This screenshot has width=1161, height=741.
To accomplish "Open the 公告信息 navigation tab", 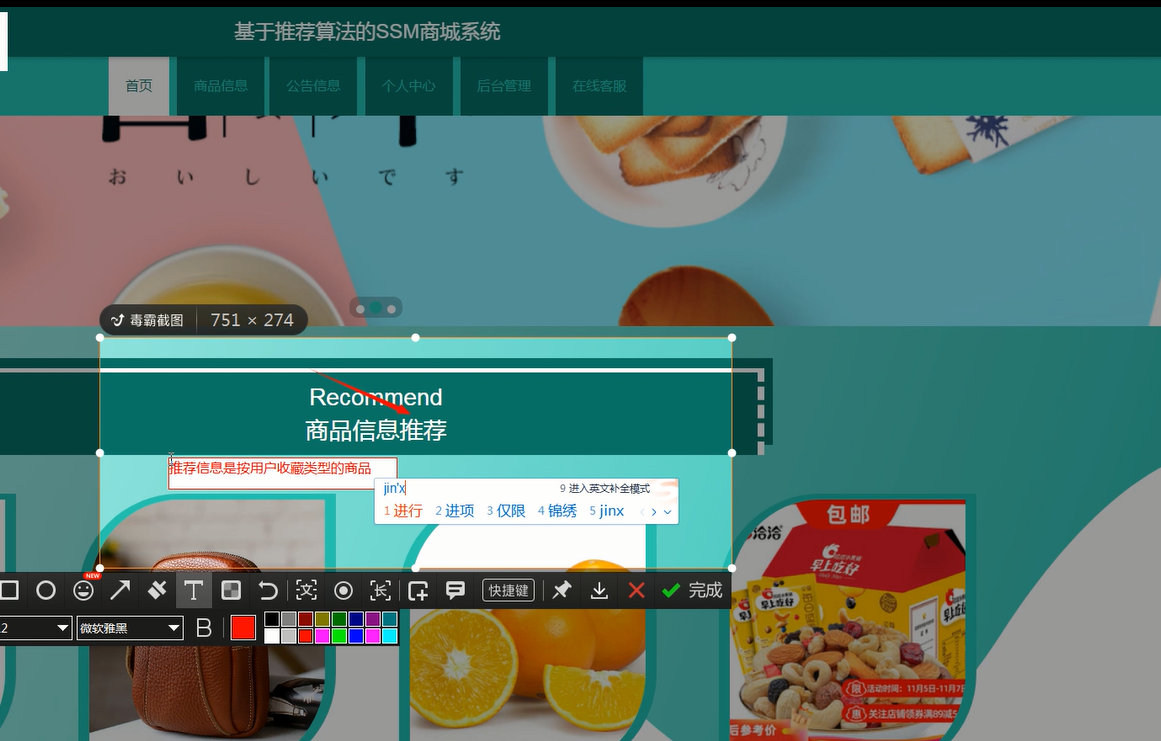I will point(313,86).
